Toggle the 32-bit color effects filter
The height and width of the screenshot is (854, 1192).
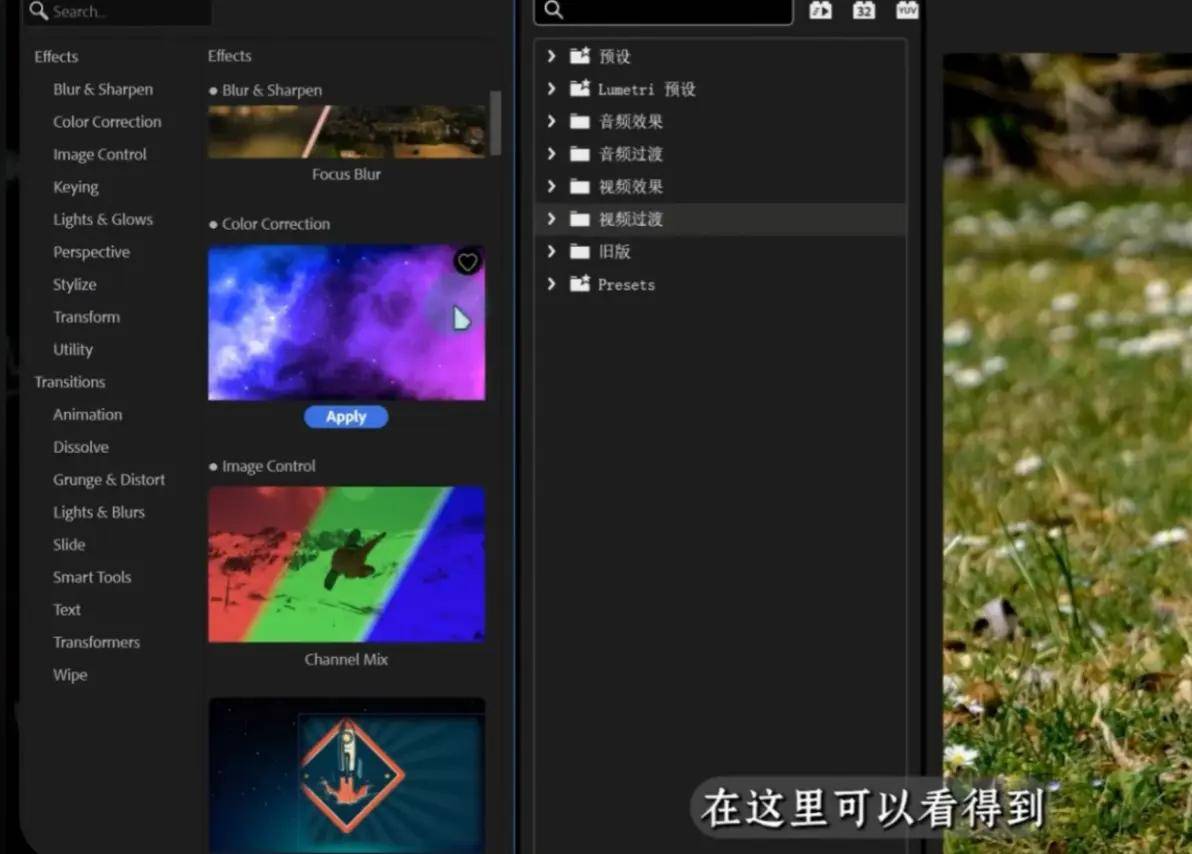coord(864,10)
